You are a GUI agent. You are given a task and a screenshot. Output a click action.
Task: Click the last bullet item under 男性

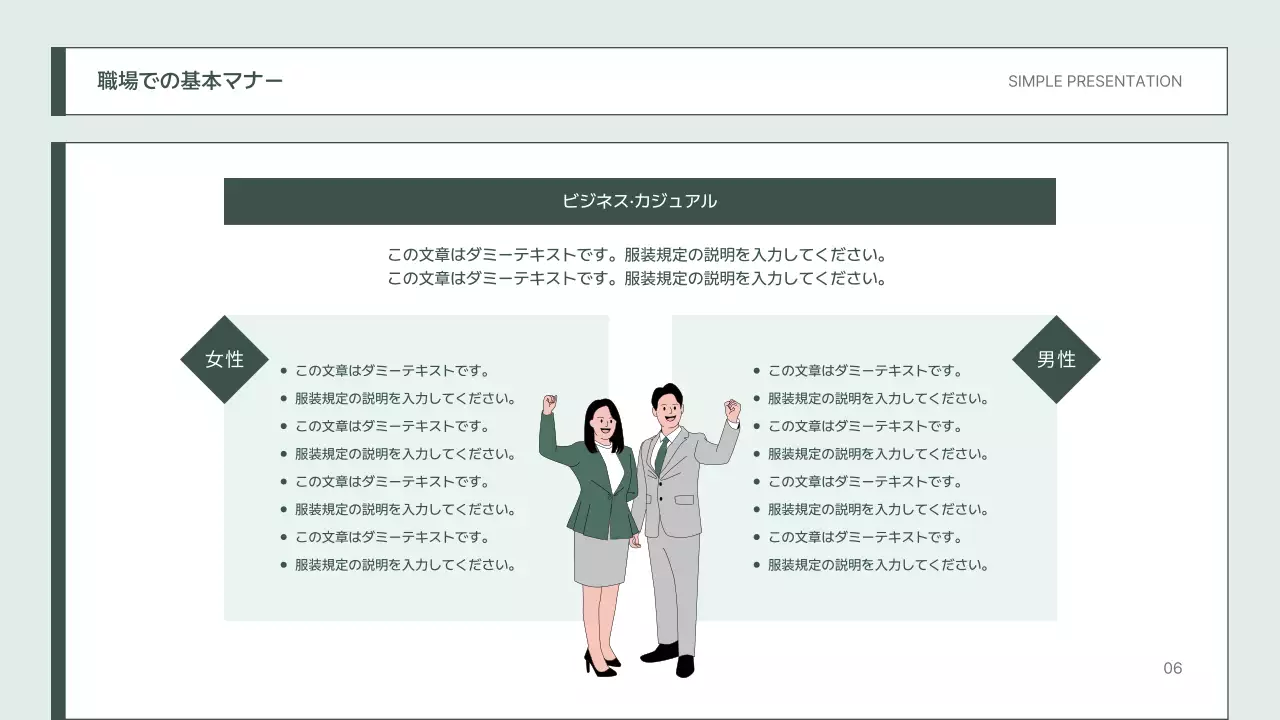[876, 564]
